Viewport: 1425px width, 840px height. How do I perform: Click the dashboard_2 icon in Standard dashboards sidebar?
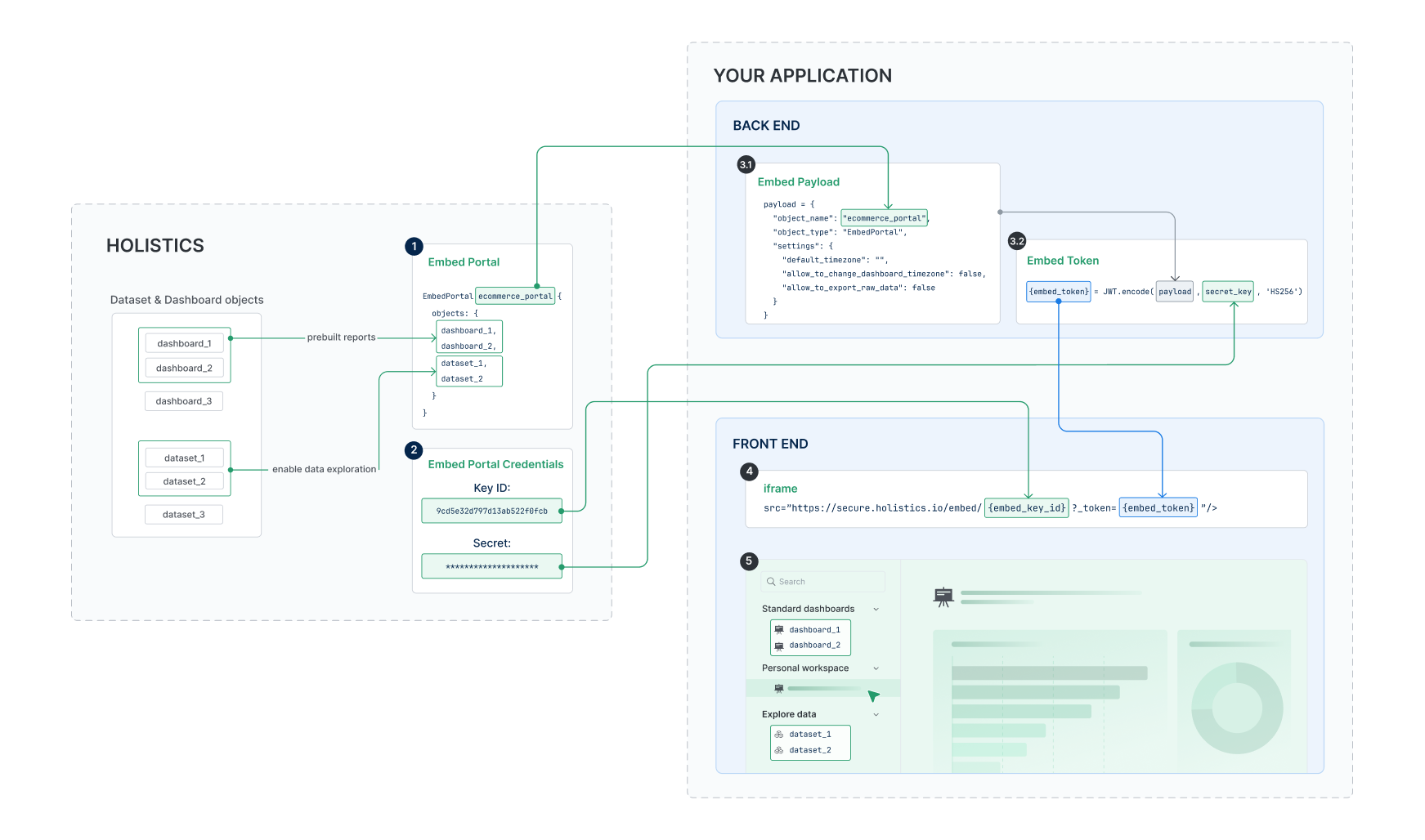pyautogui.click(x=779, y=646)
